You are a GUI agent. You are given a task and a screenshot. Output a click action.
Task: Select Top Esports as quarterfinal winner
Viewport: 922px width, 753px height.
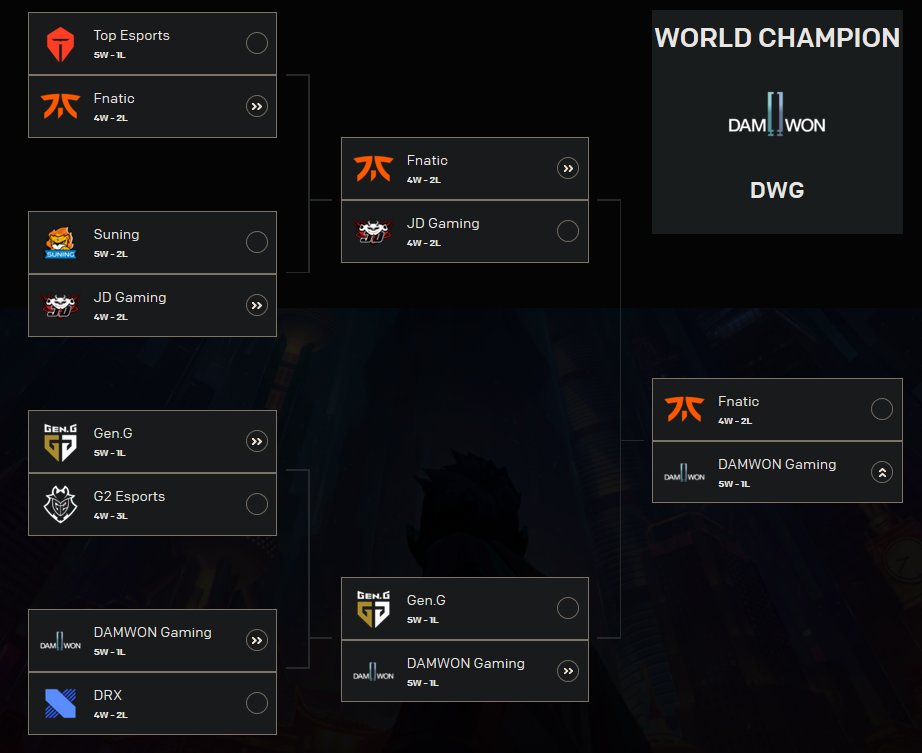(257, 43)
